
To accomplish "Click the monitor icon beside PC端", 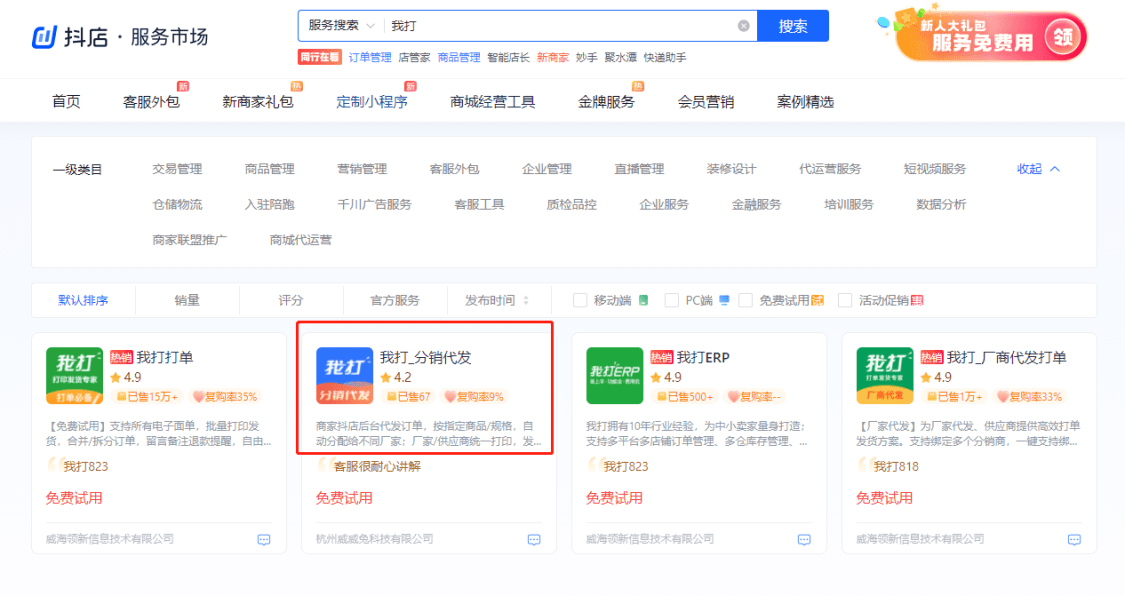I will (724, 301).
